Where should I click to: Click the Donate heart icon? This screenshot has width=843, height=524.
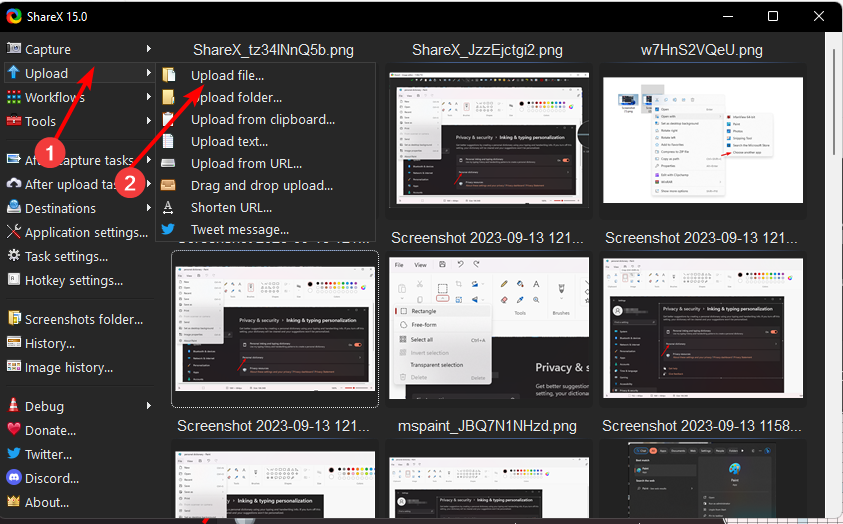tap(13, 429)
